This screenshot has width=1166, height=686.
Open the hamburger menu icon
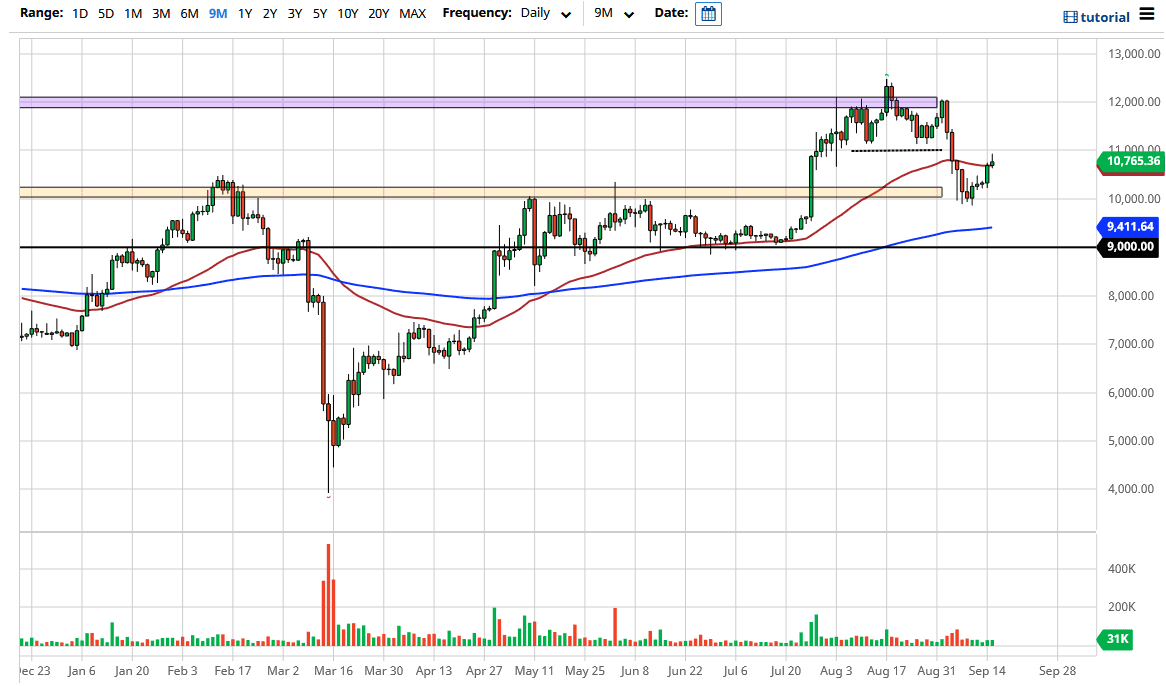1148,16
